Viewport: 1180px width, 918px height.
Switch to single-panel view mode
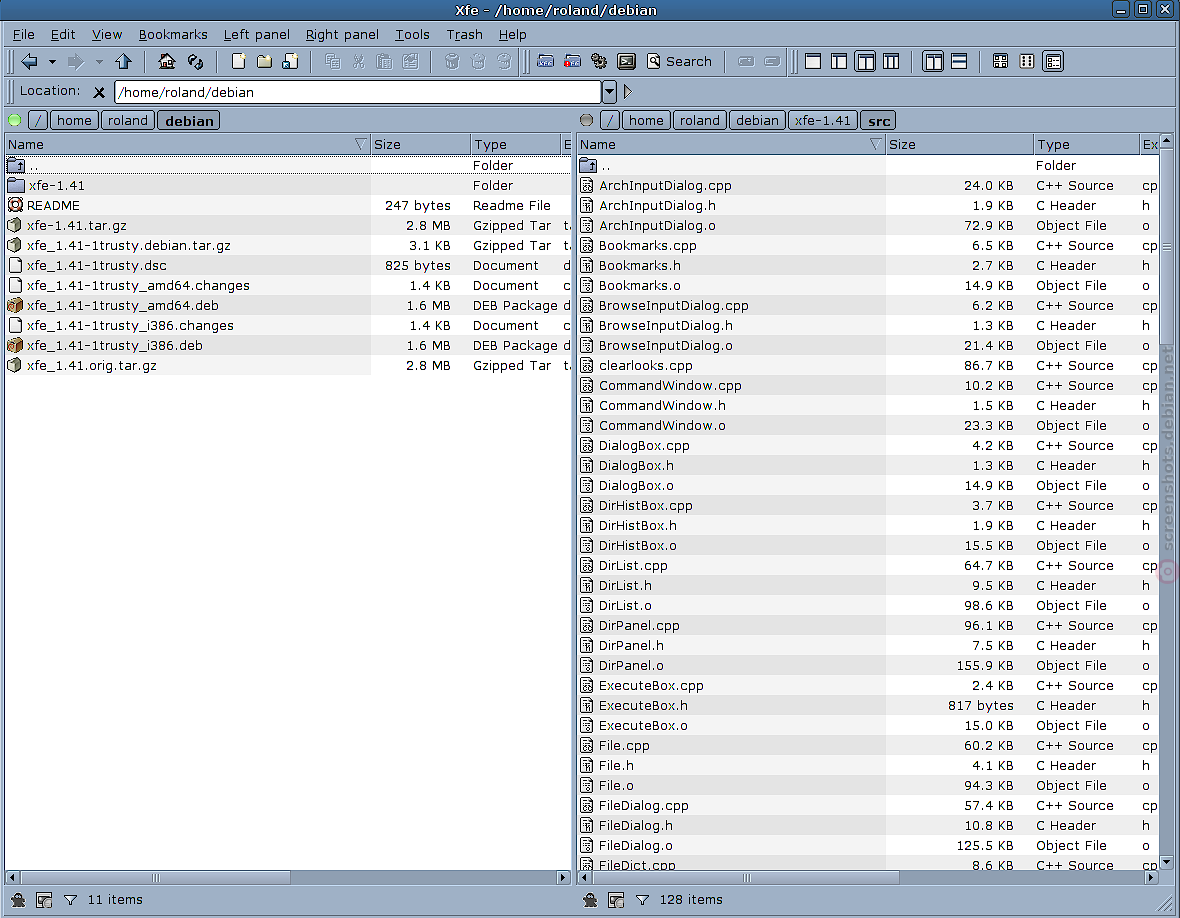pos(813,62)
